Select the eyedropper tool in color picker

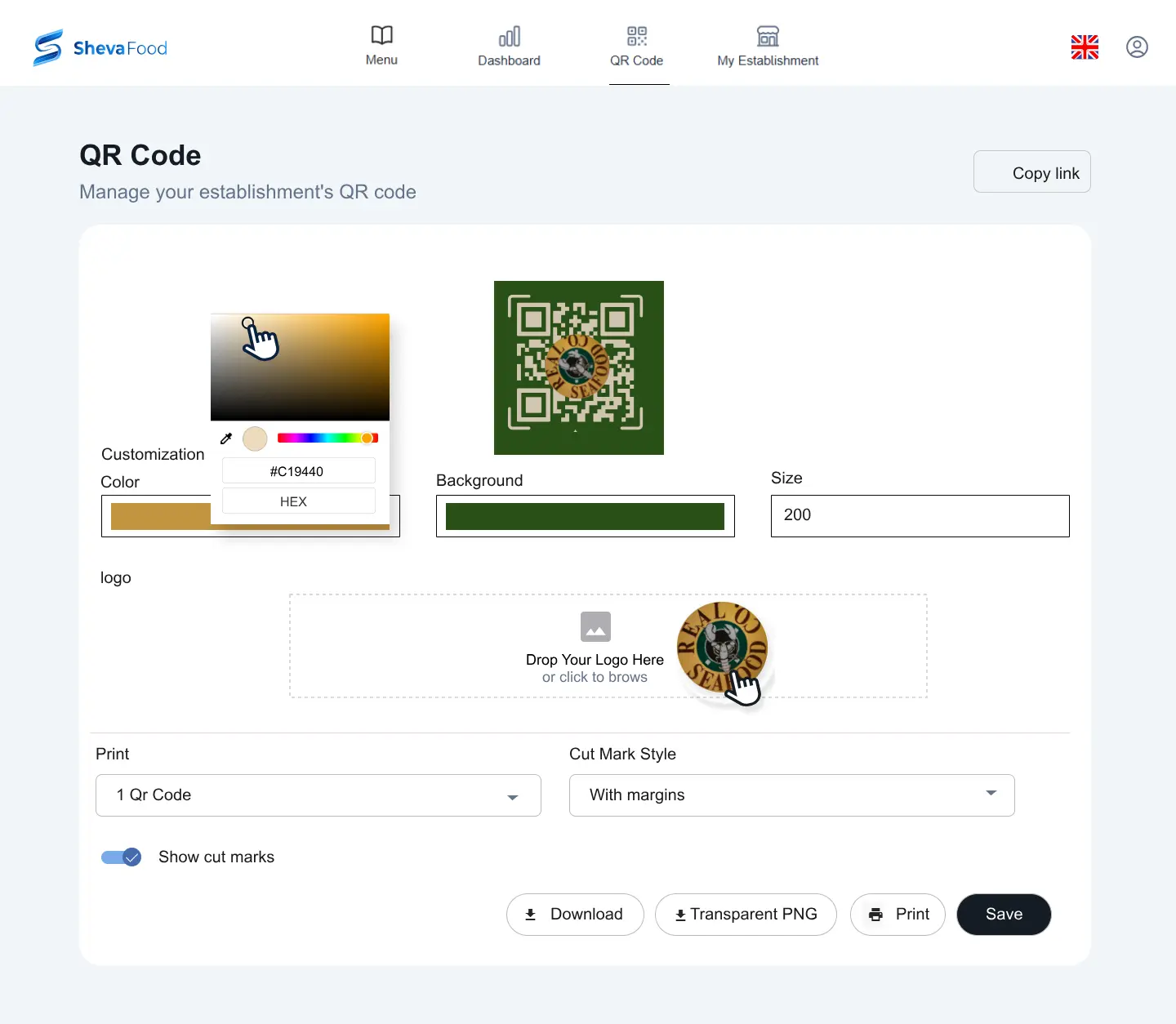pyautogui.click(x=226, y=439)
